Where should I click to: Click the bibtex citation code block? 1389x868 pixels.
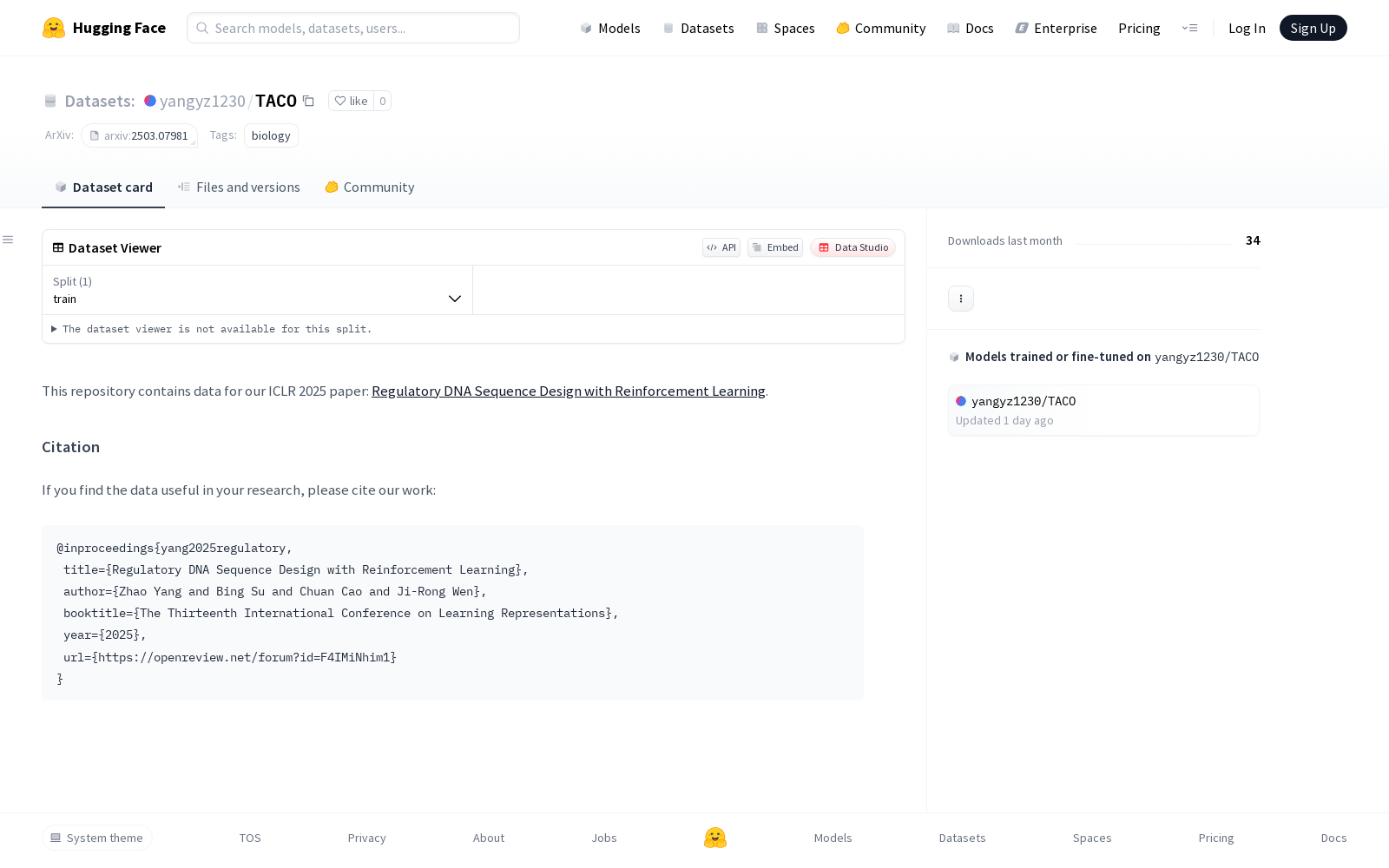pos(452,613)
